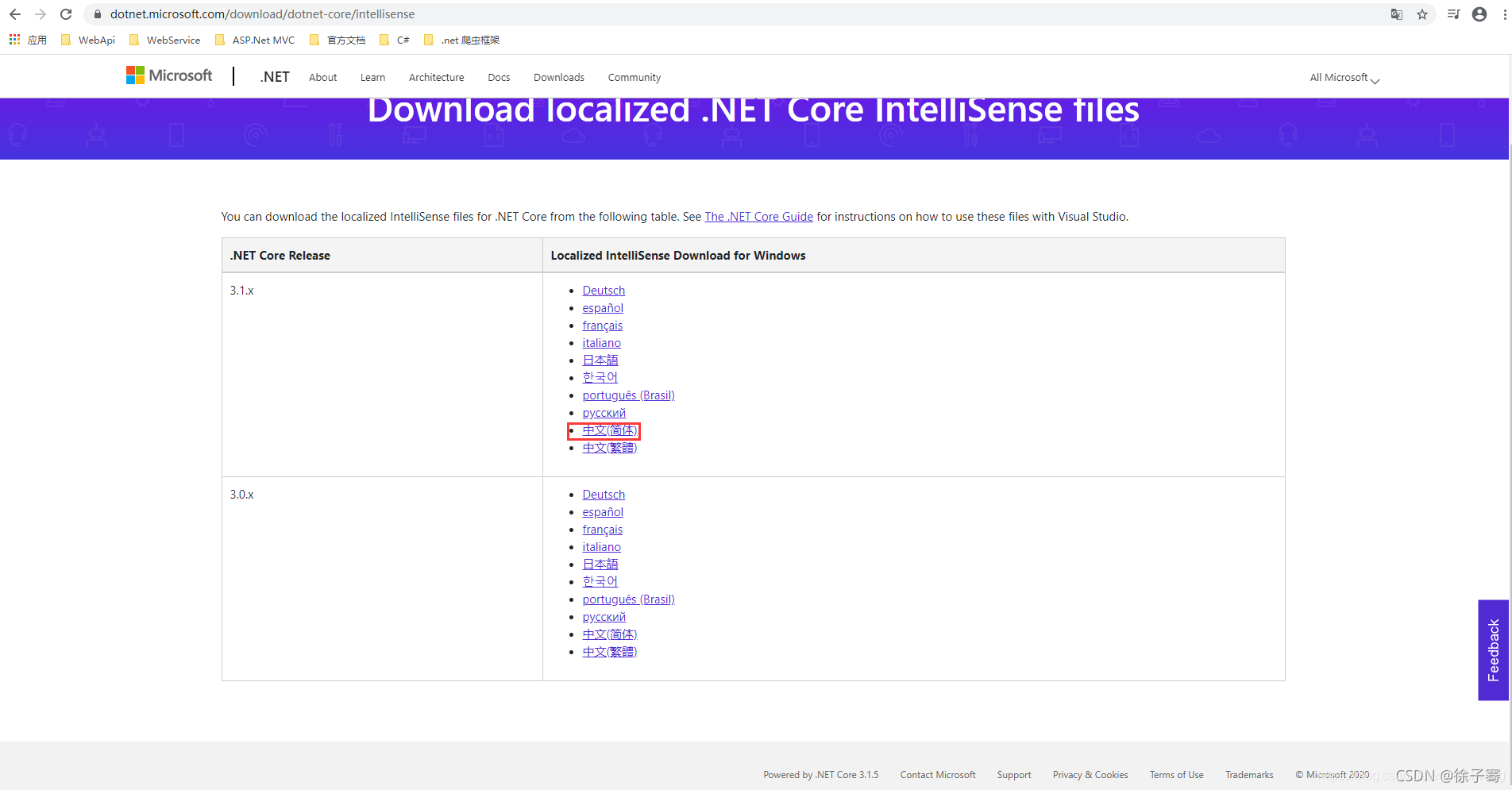Screen dimensions: 1512x790
Task: Download 3.1.x português (Brasil) IntelliSense
Action: coord(628,395)
